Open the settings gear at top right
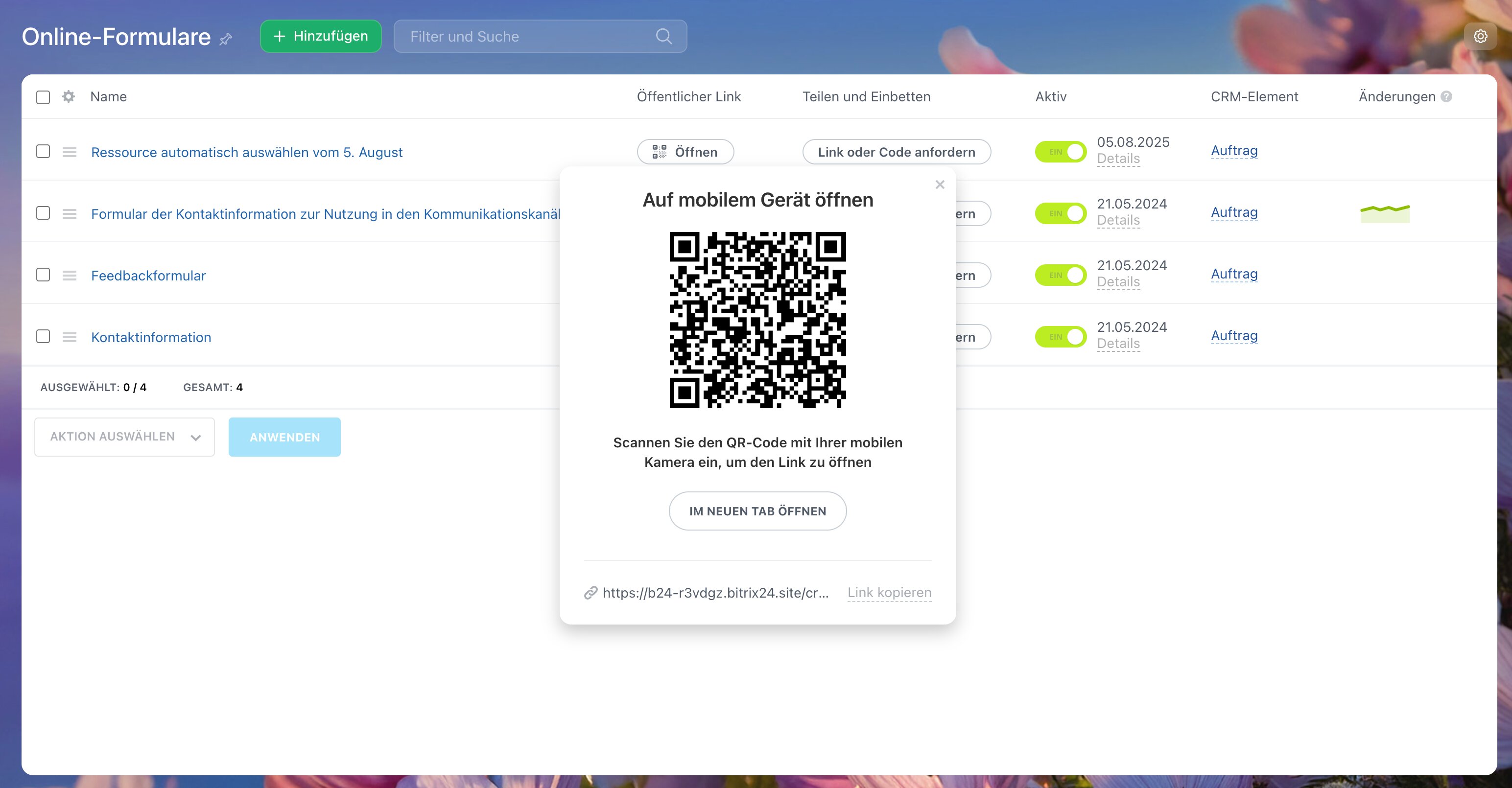The height and width of the screenshot is (788, 1512). click(1480, 36)
